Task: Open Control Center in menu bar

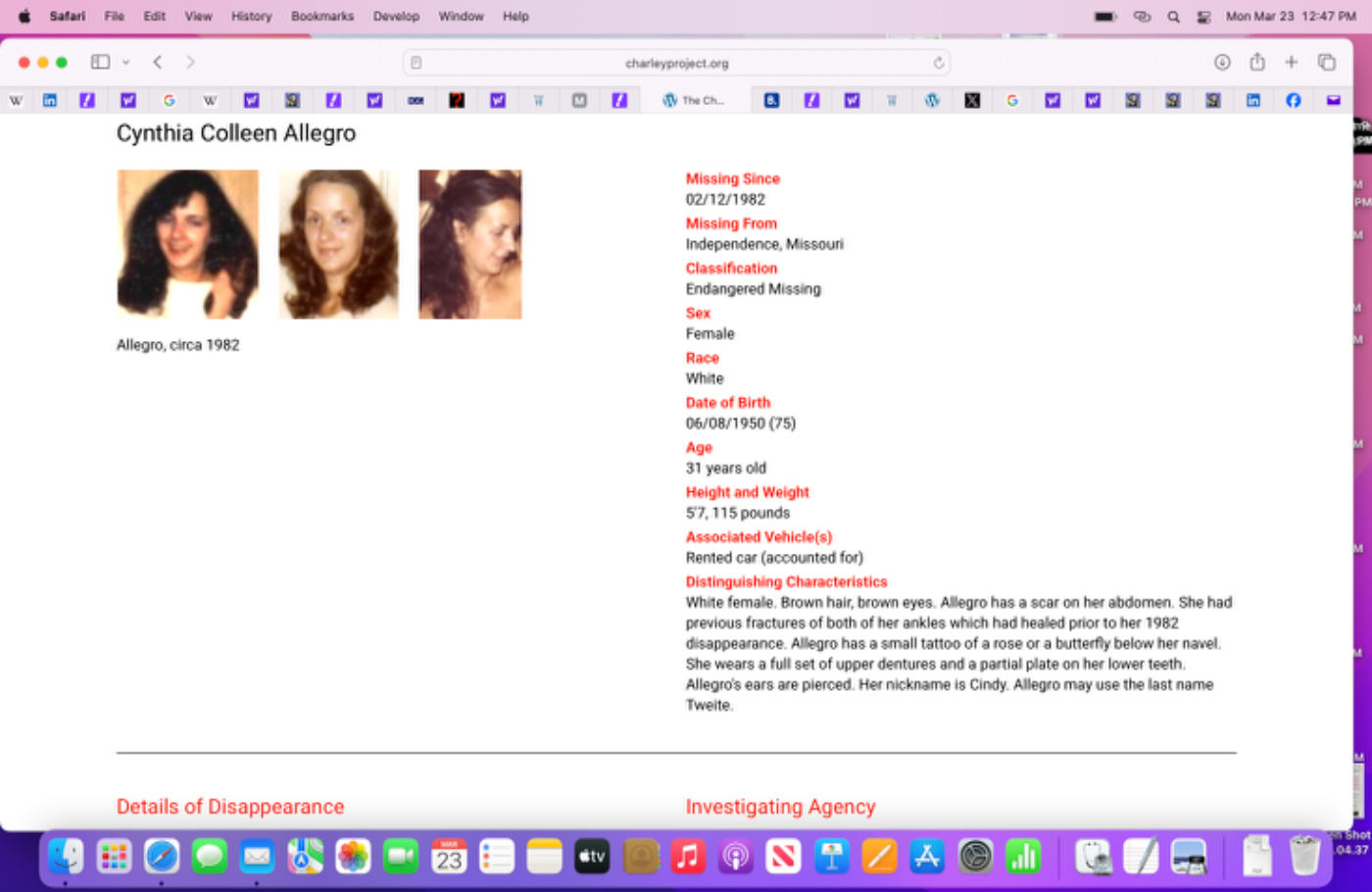Action: 1203,17
